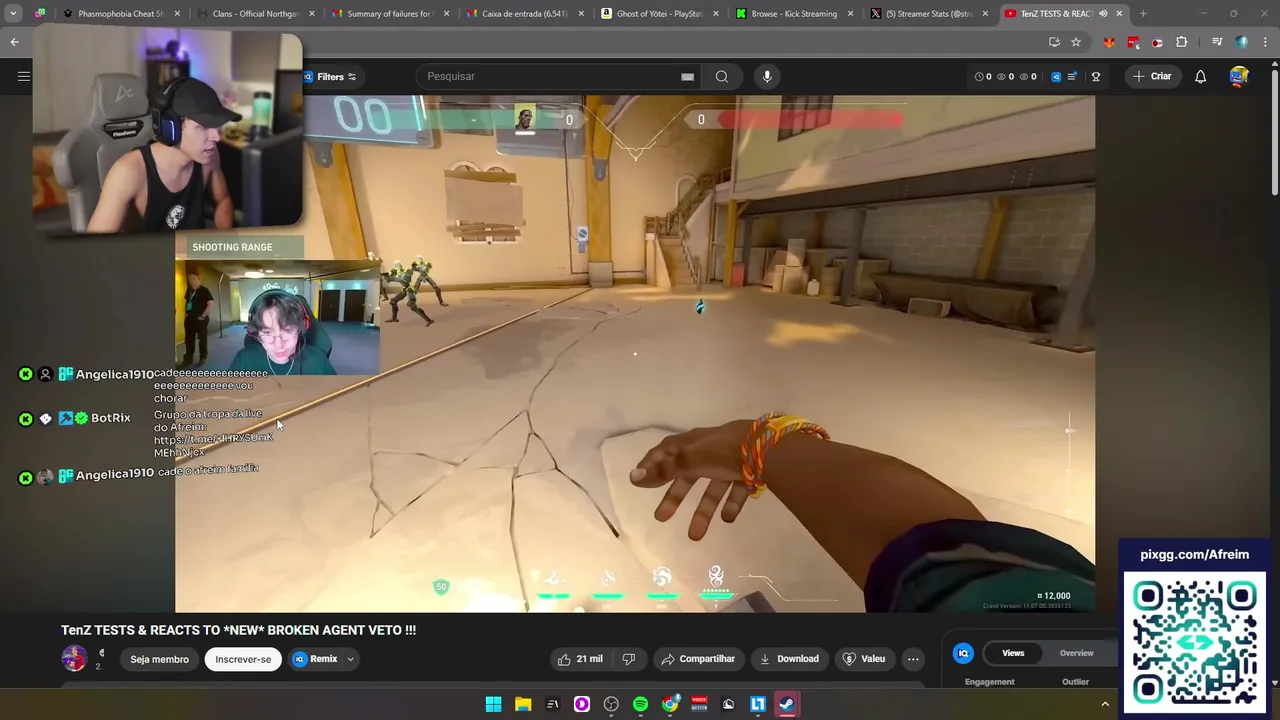The image size is (1280, 720).
Task: Open the on-screen keyboard icon in search box
Action: pyautogui.click(x=687, y=76)
